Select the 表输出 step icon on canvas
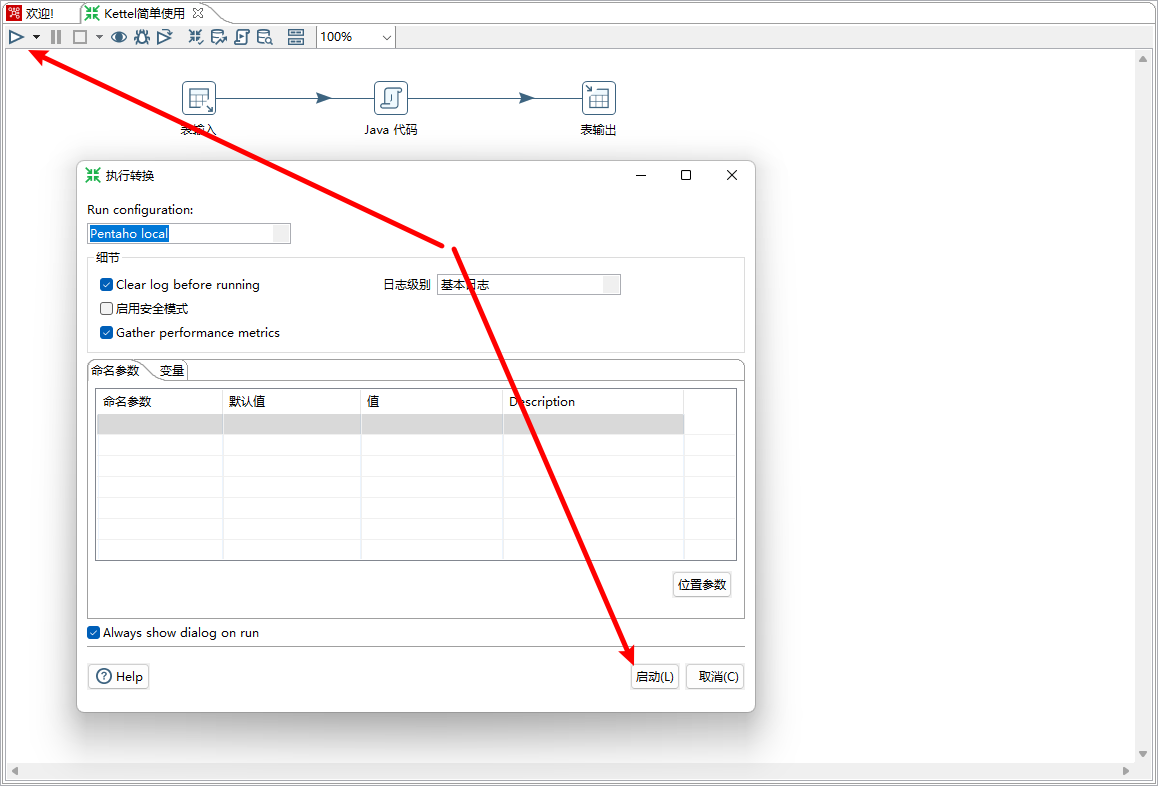 pyautogui.click(x=598, y=98)
